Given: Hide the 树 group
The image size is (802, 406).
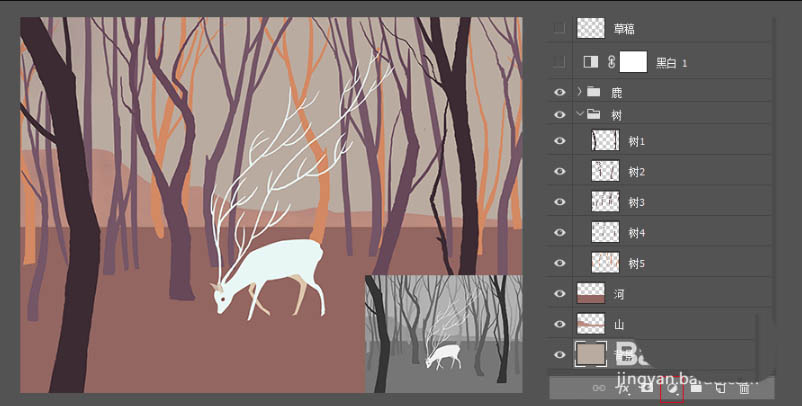Looking at the screenshot, I should [560, 114].
